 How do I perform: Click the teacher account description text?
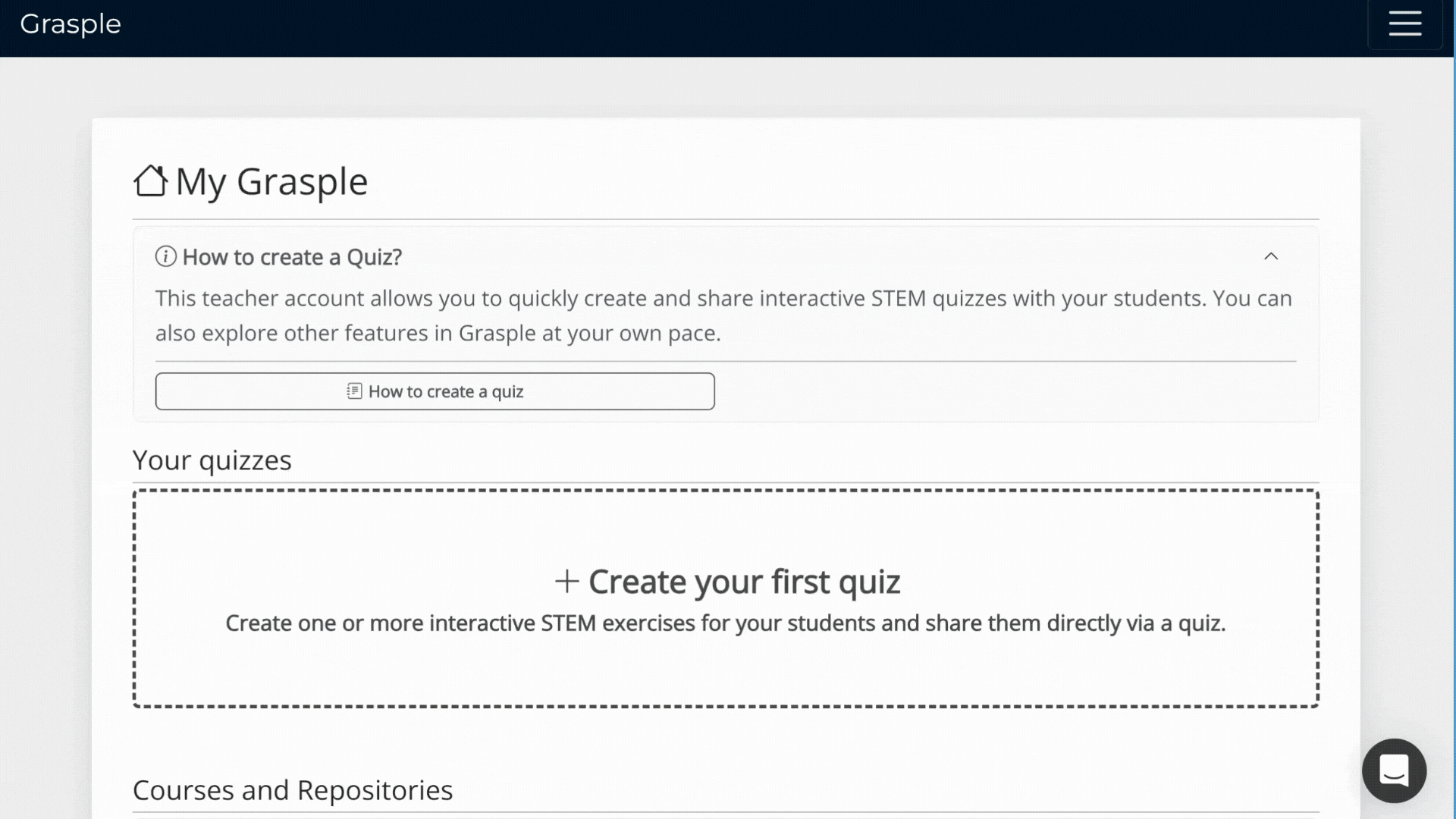point(720,315)
